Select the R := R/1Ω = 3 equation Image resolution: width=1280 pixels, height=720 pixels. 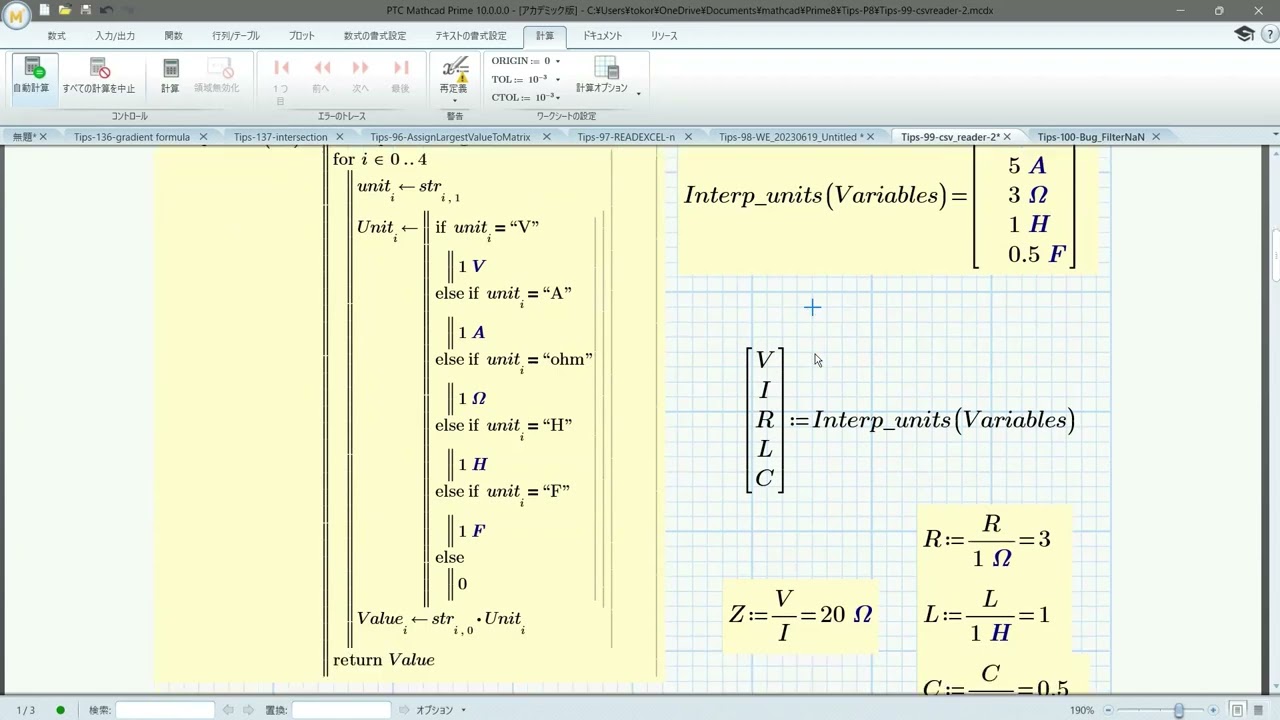pyautogui.click(x=986, y=540)
